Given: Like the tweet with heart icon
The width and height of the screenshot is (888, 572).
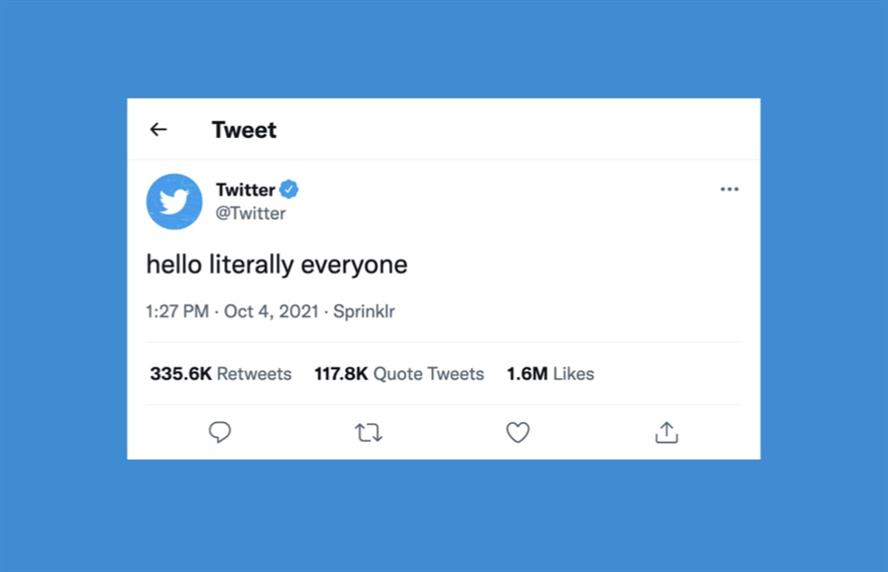Looking at the screenshot, I should 518,432.
